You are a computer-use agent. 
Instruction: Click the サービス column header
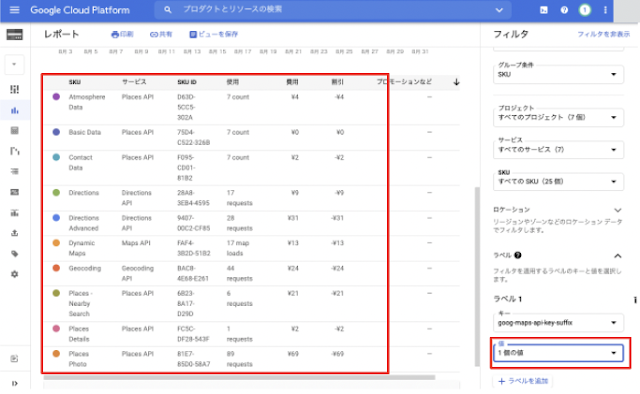click(134, 82)
